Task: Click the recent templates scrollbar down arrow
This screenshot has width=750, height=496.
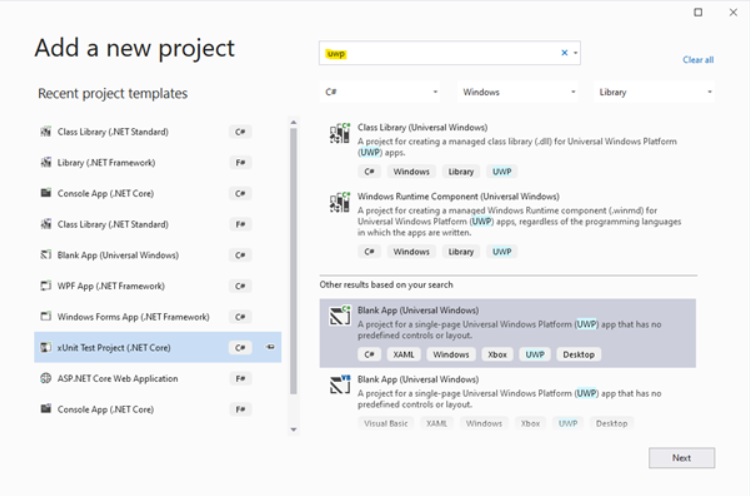Action: pyautogui.click(x=294, y=430)
